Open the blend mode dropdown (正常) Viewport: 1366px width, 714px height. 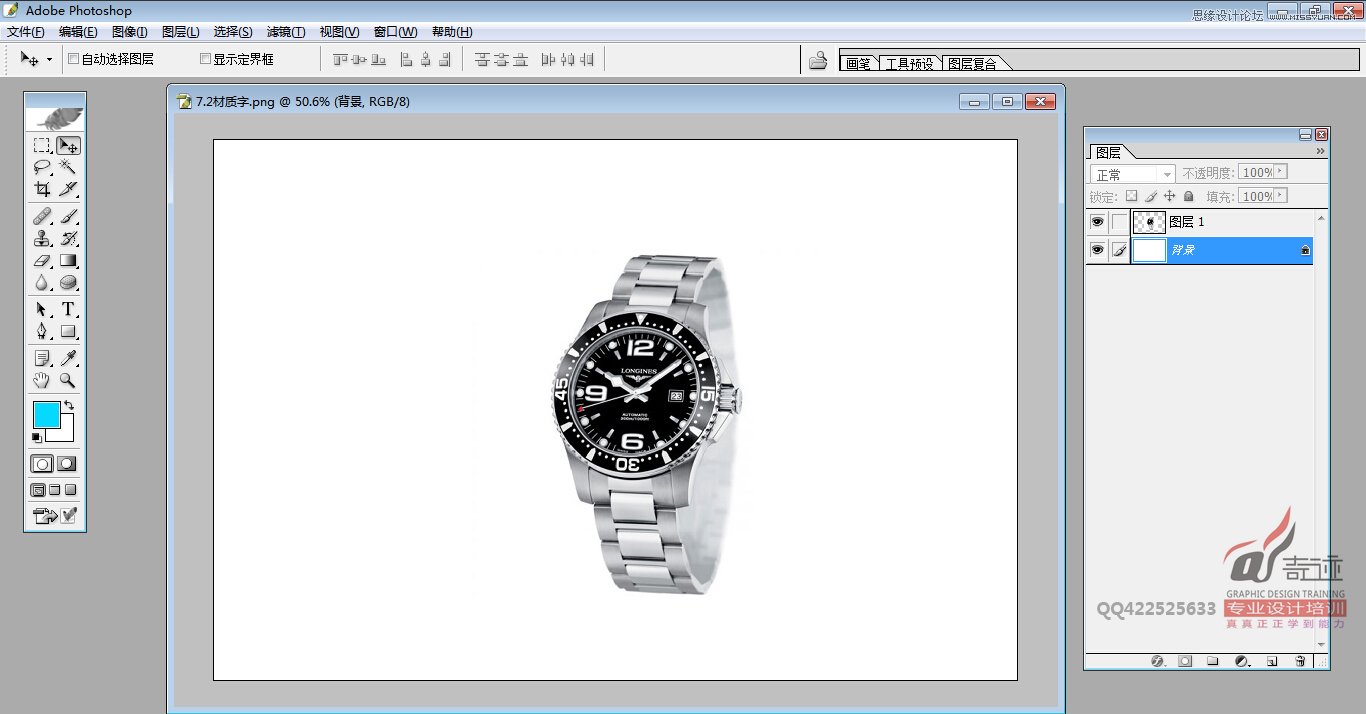pyautogui.click(x=1132, y=174)
